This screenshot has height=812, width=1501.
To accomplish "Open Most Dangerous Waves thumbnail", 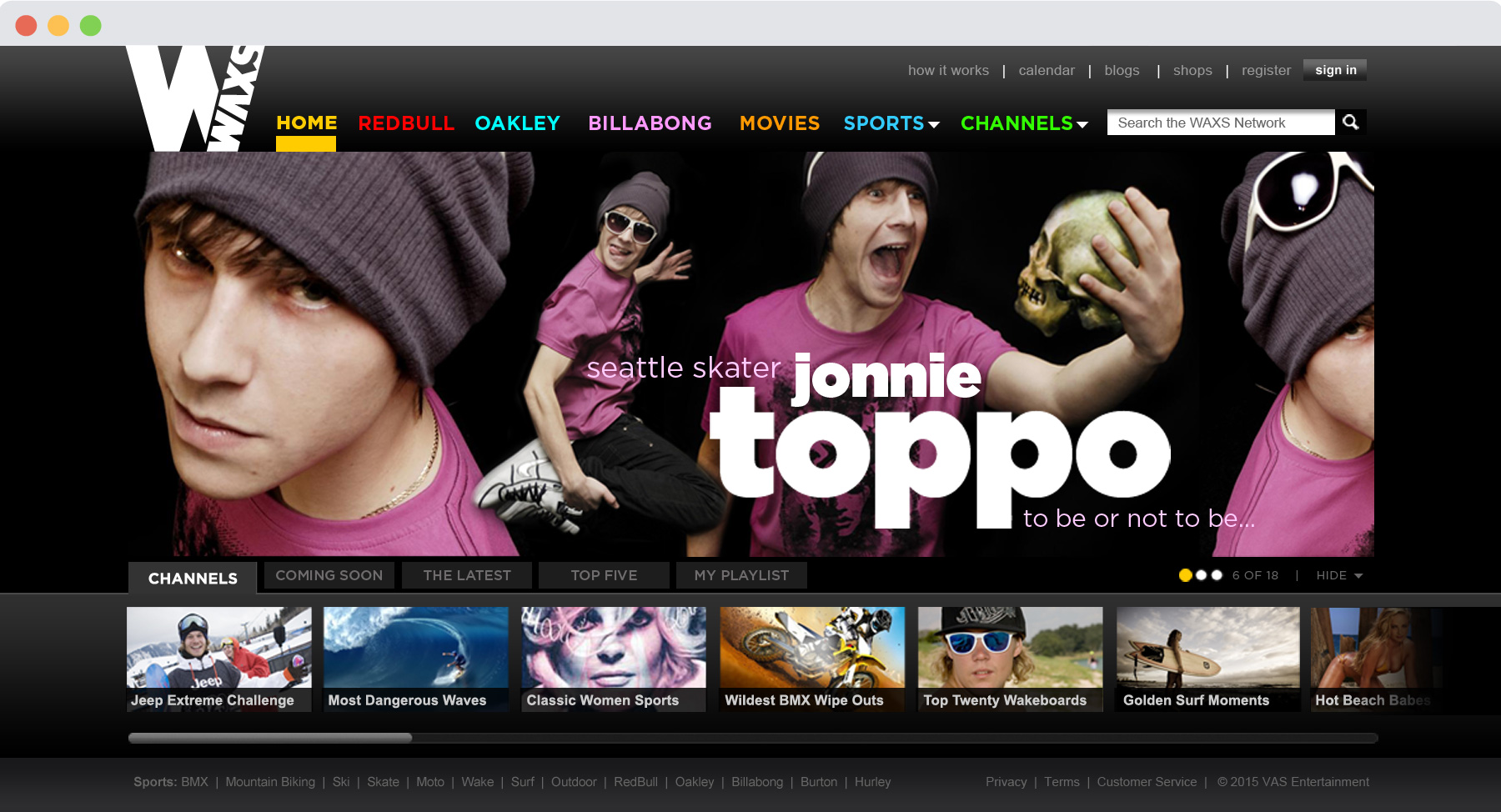I will coord(416,659).
